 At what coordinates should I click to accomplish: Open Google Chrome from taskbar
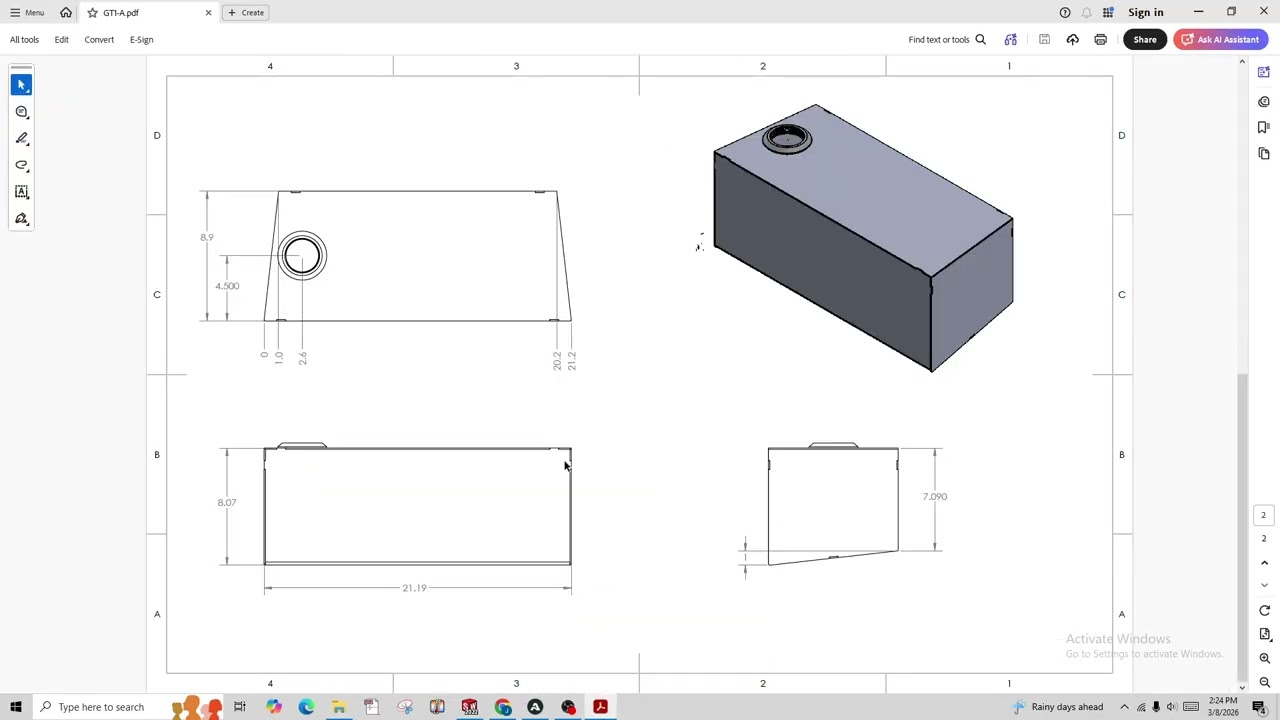click(502, 707)
